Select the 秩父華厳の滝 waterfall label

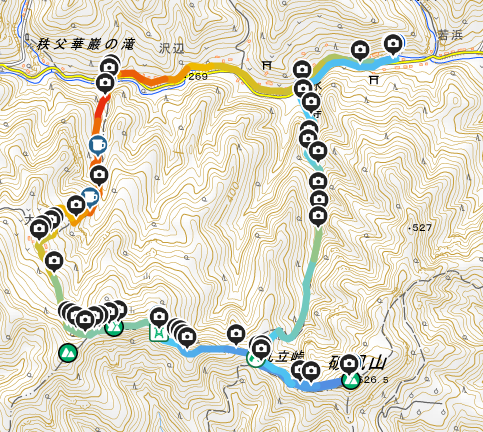[86, 44]
